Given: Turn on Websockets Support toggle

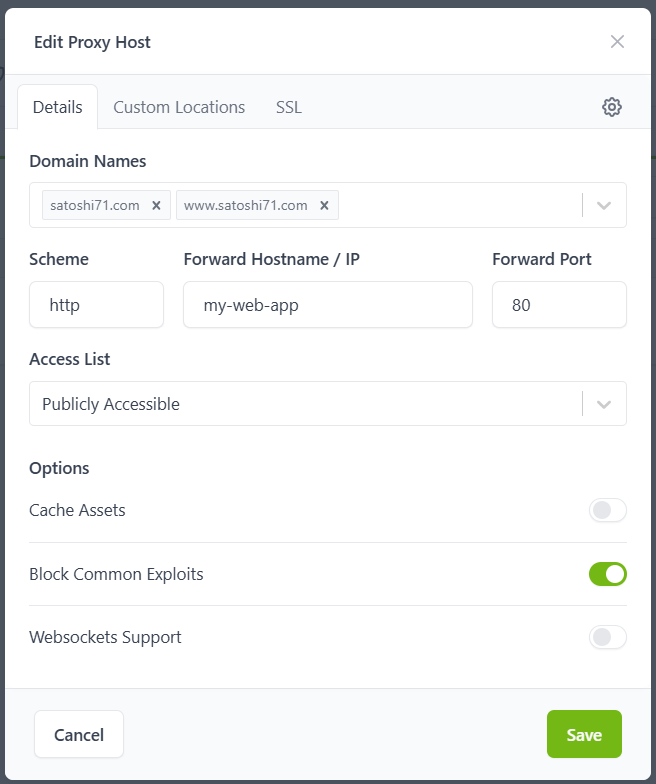Looking at the screenshot, I should [607, 637].
